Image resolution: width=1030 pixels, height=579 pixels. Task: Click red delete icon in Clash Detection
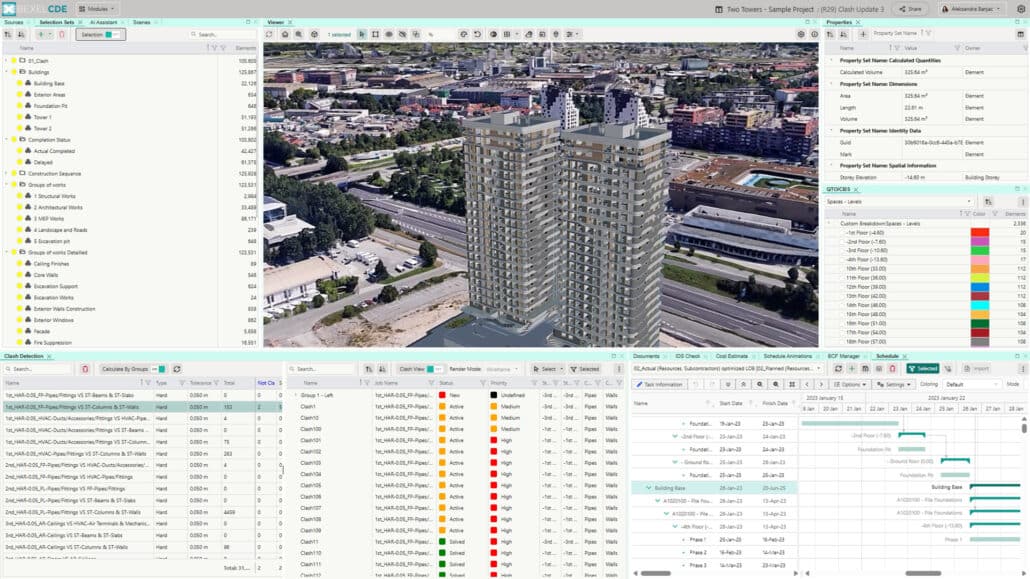click(x=85, y=369)
